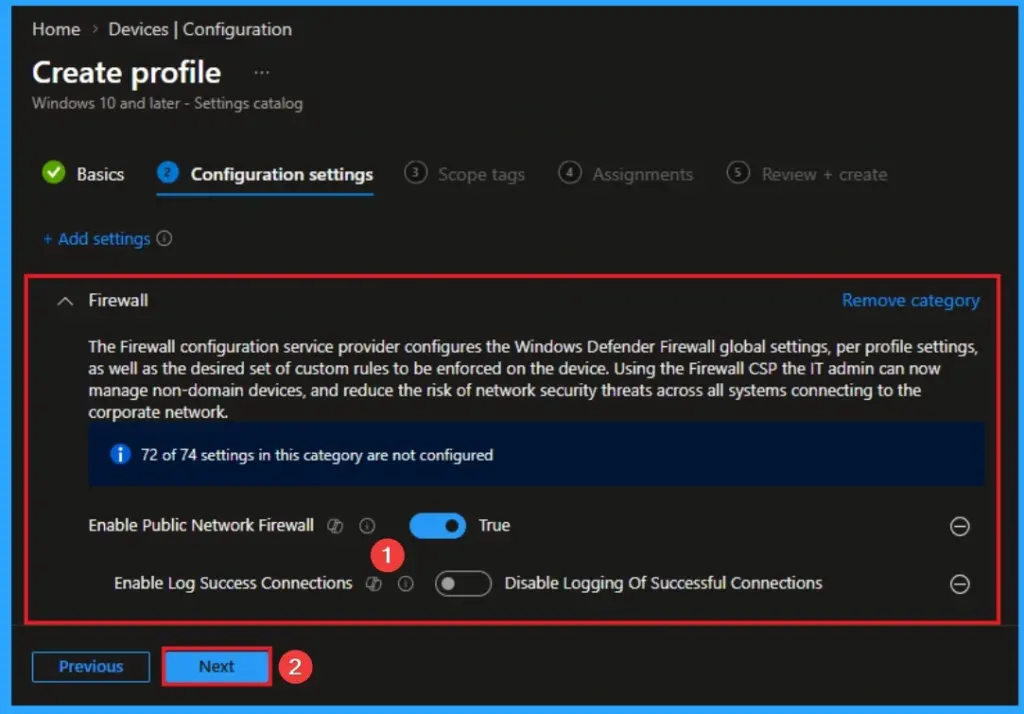This screenshot has width=1024, height=714.
Task: Navigate to Home via the breadcrumb
Action: point(55,29)
